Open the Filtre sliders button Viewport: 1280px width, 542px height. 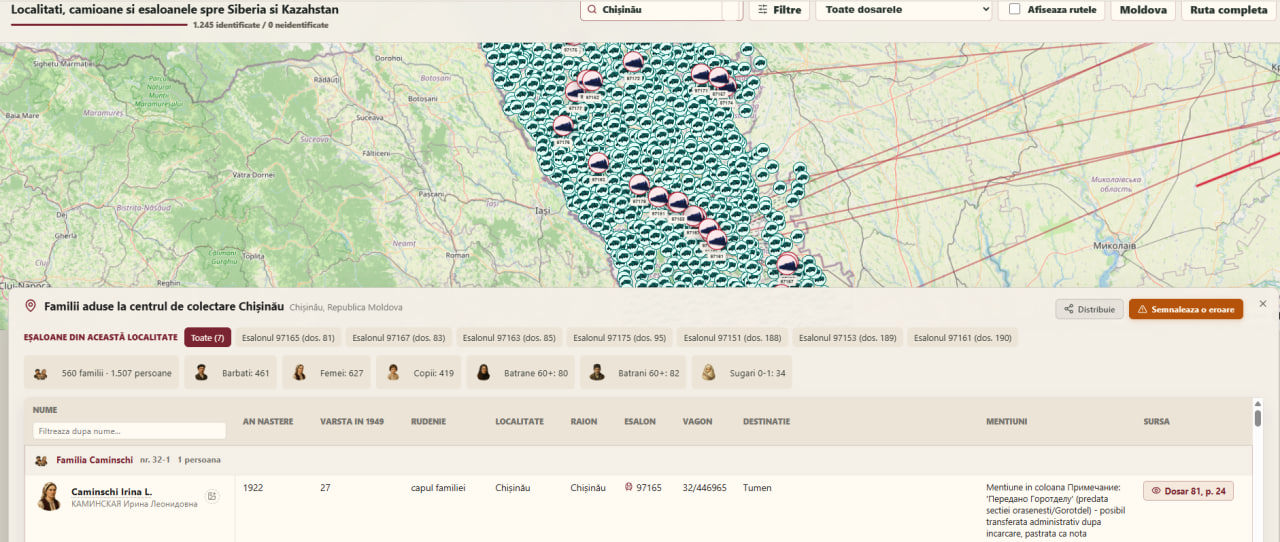[779, 10]
